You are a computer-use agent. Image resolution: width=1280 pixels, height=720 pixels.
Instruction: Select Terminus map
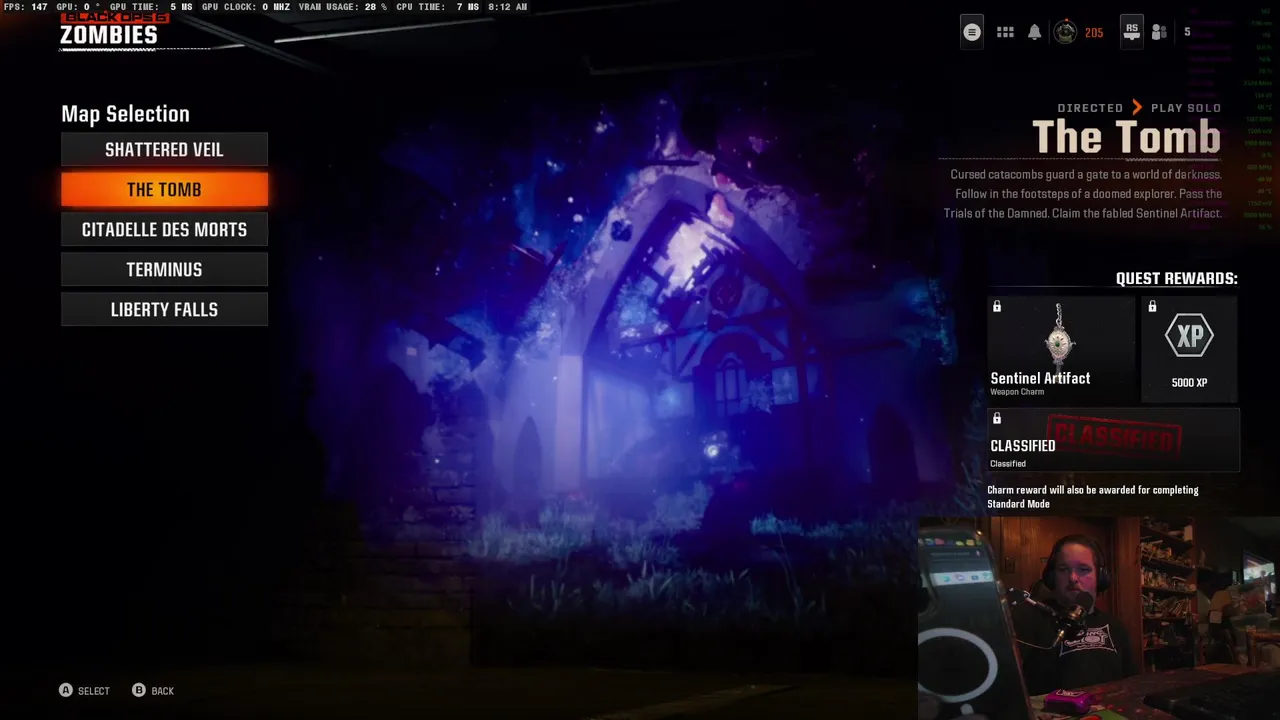click(164, 270)
